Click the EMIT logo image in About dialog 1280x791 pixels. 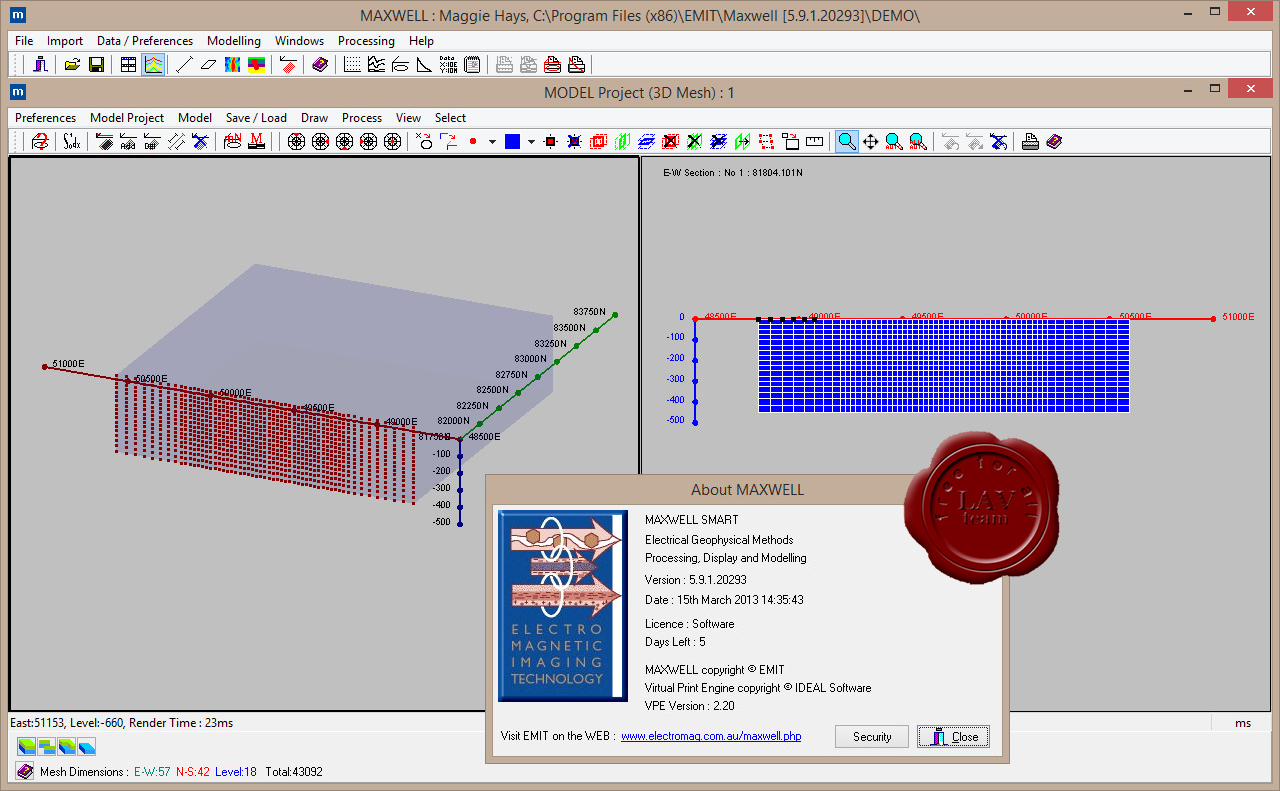(x=563, y=606)
